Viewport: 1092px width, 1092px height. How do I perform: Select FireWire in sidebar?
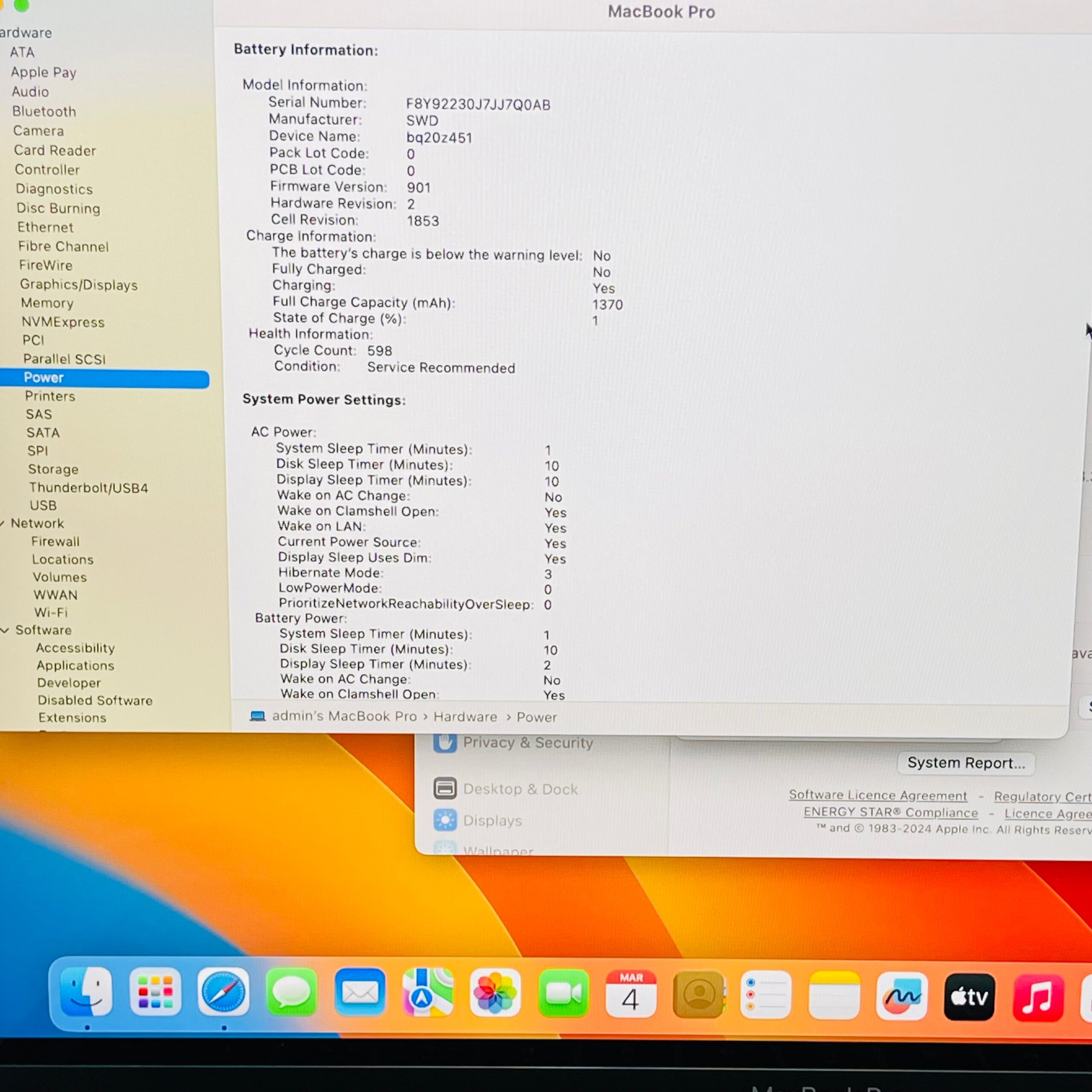pos(46,265)
